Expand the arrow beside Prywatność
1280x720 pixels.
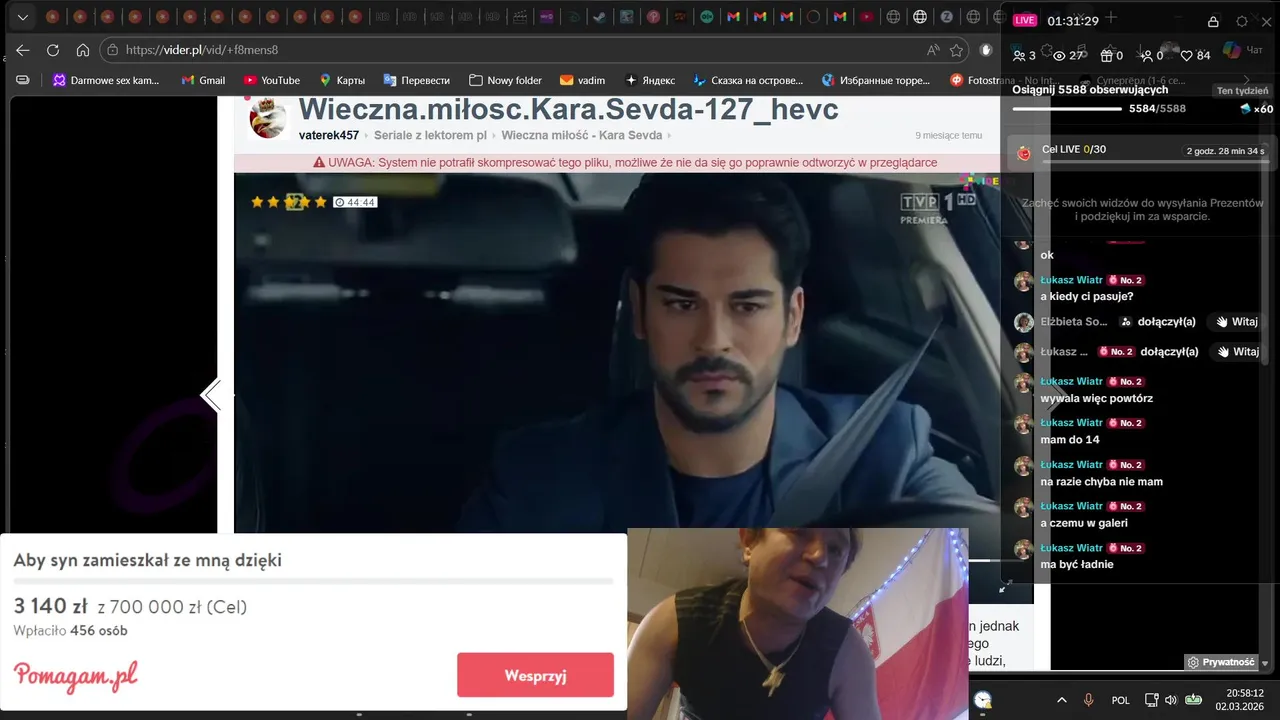(x=1266, y=663)
